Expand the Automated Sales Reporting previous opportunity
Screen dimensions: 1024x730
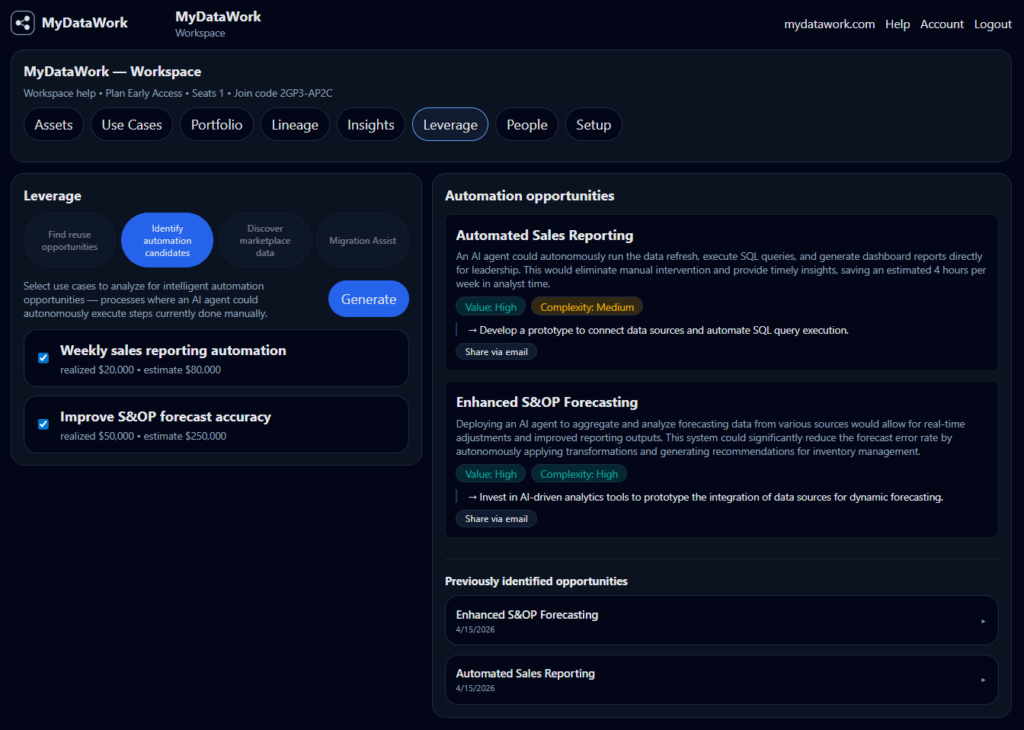[721, 680]
